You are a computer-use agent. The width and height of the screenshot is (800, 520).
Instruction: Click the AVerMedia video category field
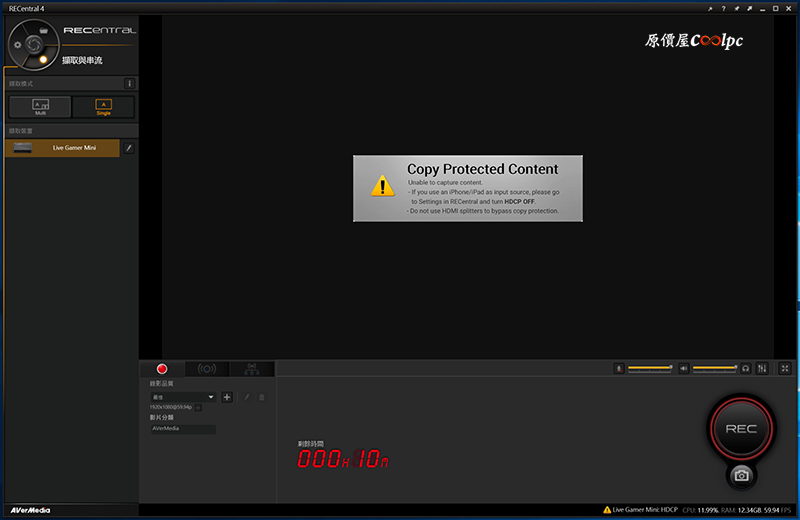coord(183,429)
